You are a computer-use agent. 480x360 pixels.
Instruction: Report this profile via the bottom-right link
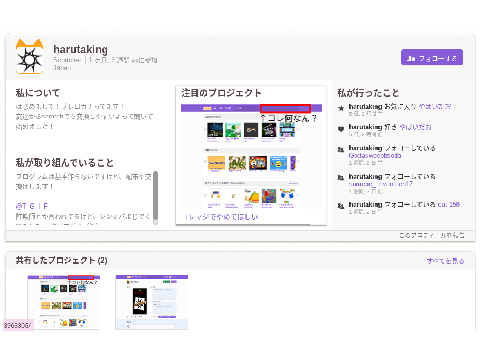(432, 235)
